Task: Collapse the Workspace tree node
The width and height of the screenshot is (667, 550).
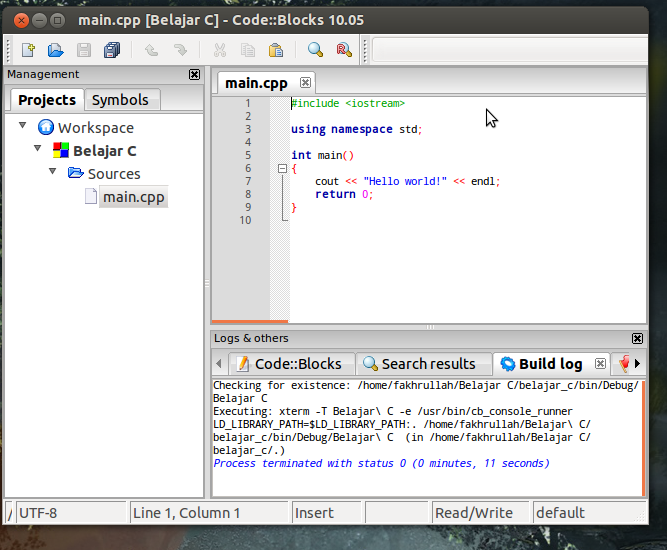Action: point(23,127)
